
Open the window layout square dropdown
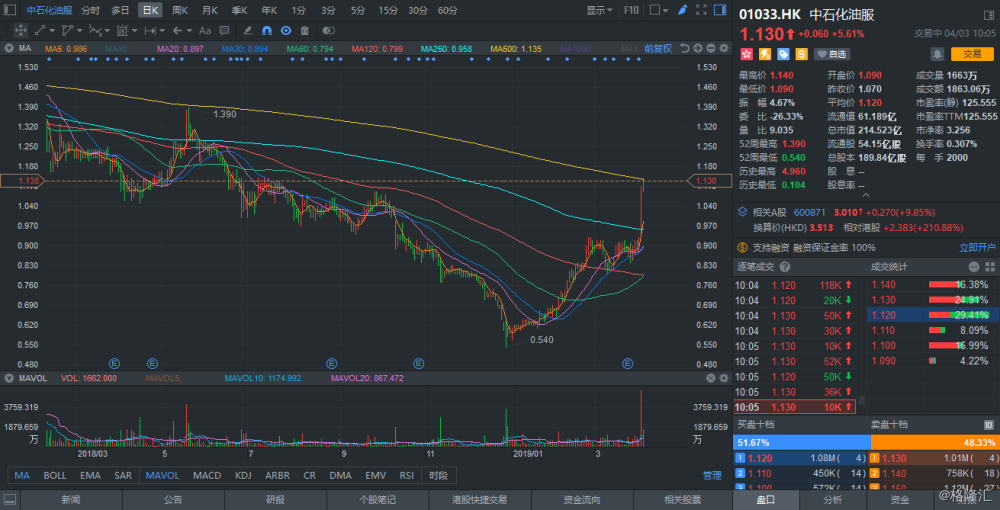[659, 10]
